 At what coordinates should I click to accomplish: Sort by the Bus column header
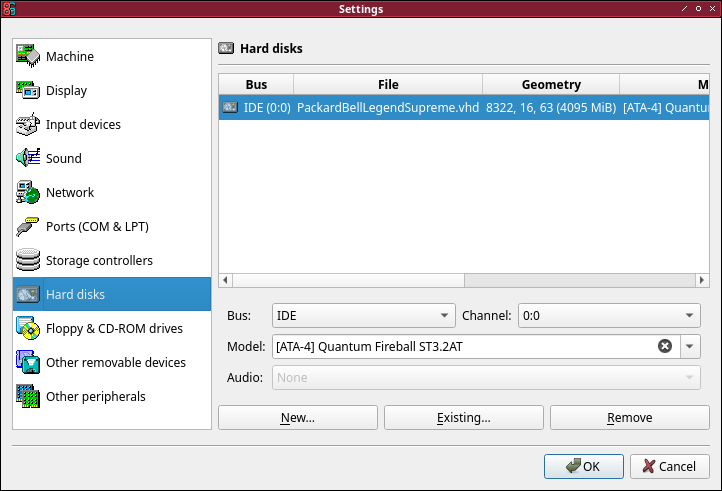(256, 84)
